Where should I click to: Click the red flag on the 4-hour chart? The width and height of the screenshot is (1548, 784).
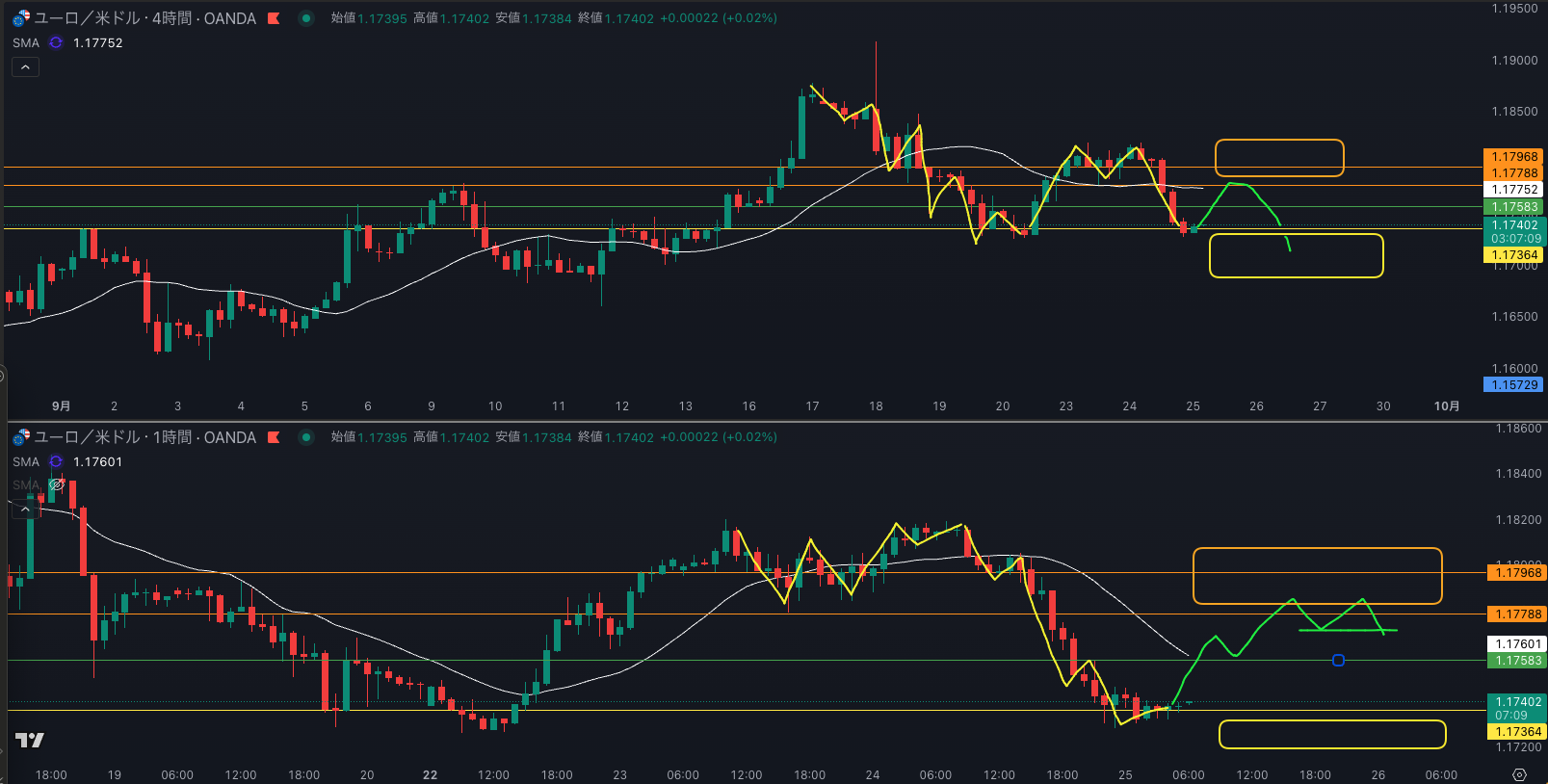click(274, 18)
